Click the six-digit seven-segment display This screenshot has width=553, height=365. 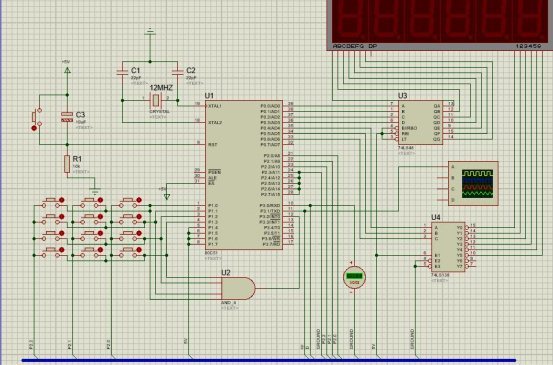pyautogui.click(x=439, y=25)
